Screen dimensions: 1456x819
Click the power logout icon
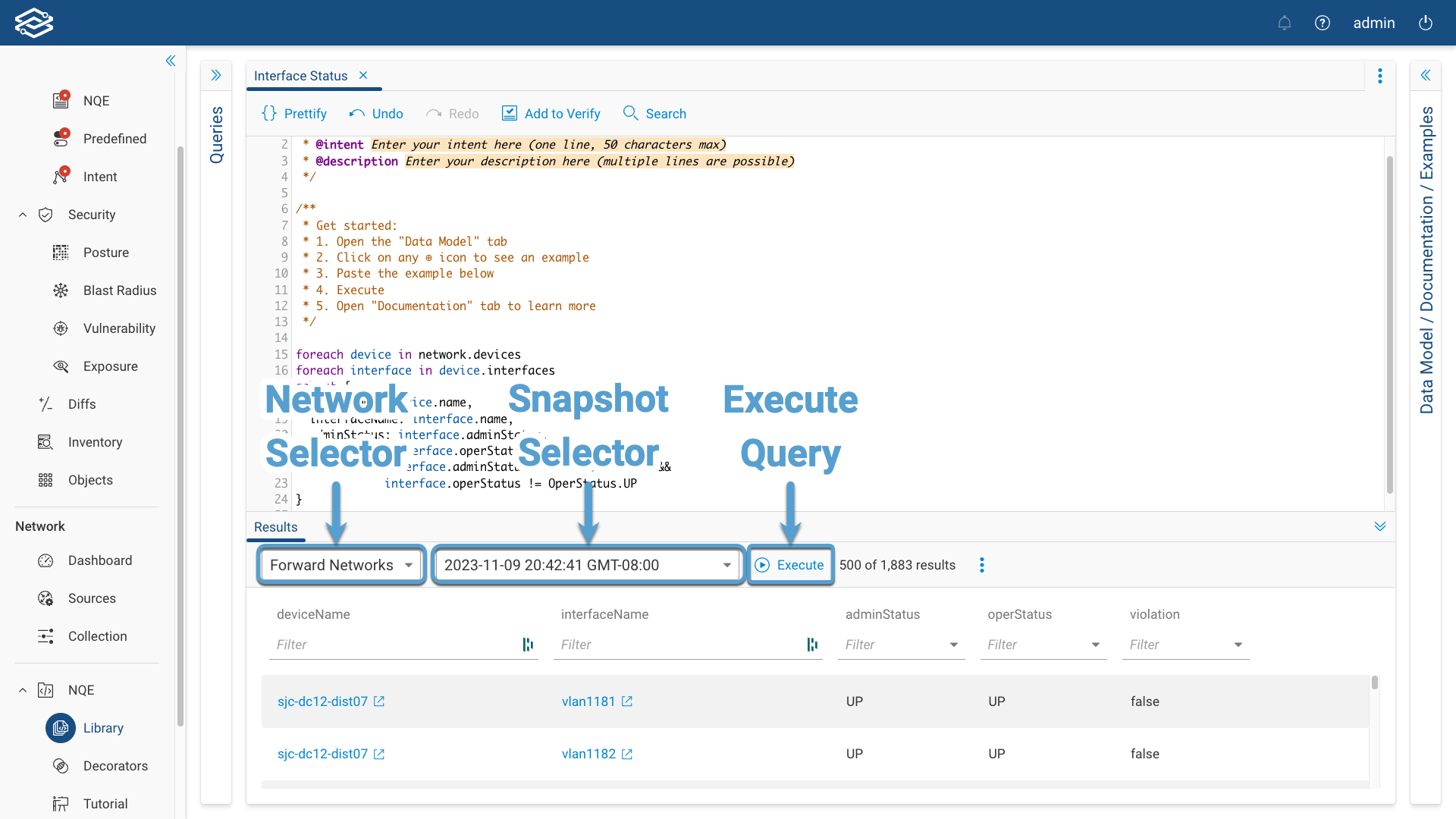click(1425, 23)
